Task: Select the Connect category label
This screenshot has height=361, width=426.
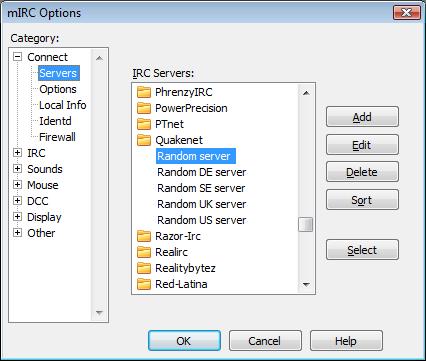Action: click(x=47, y=57)
